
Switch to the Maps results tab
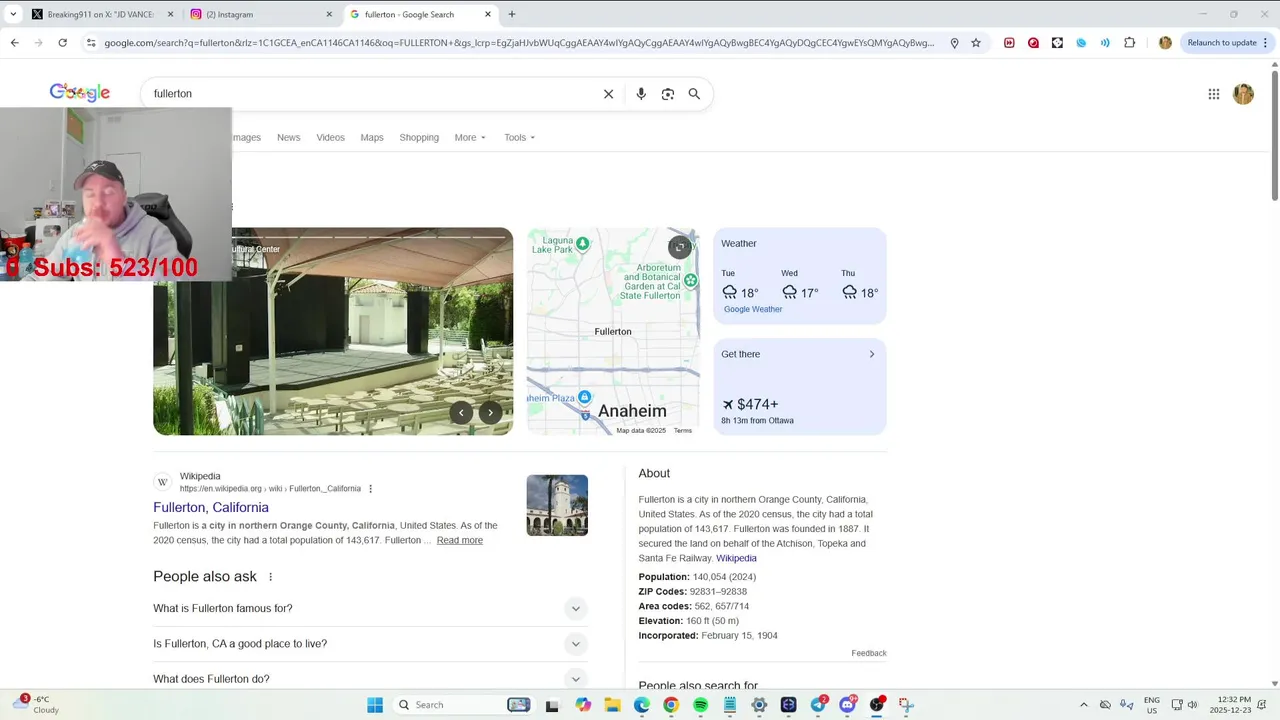(x=372, y=137)
